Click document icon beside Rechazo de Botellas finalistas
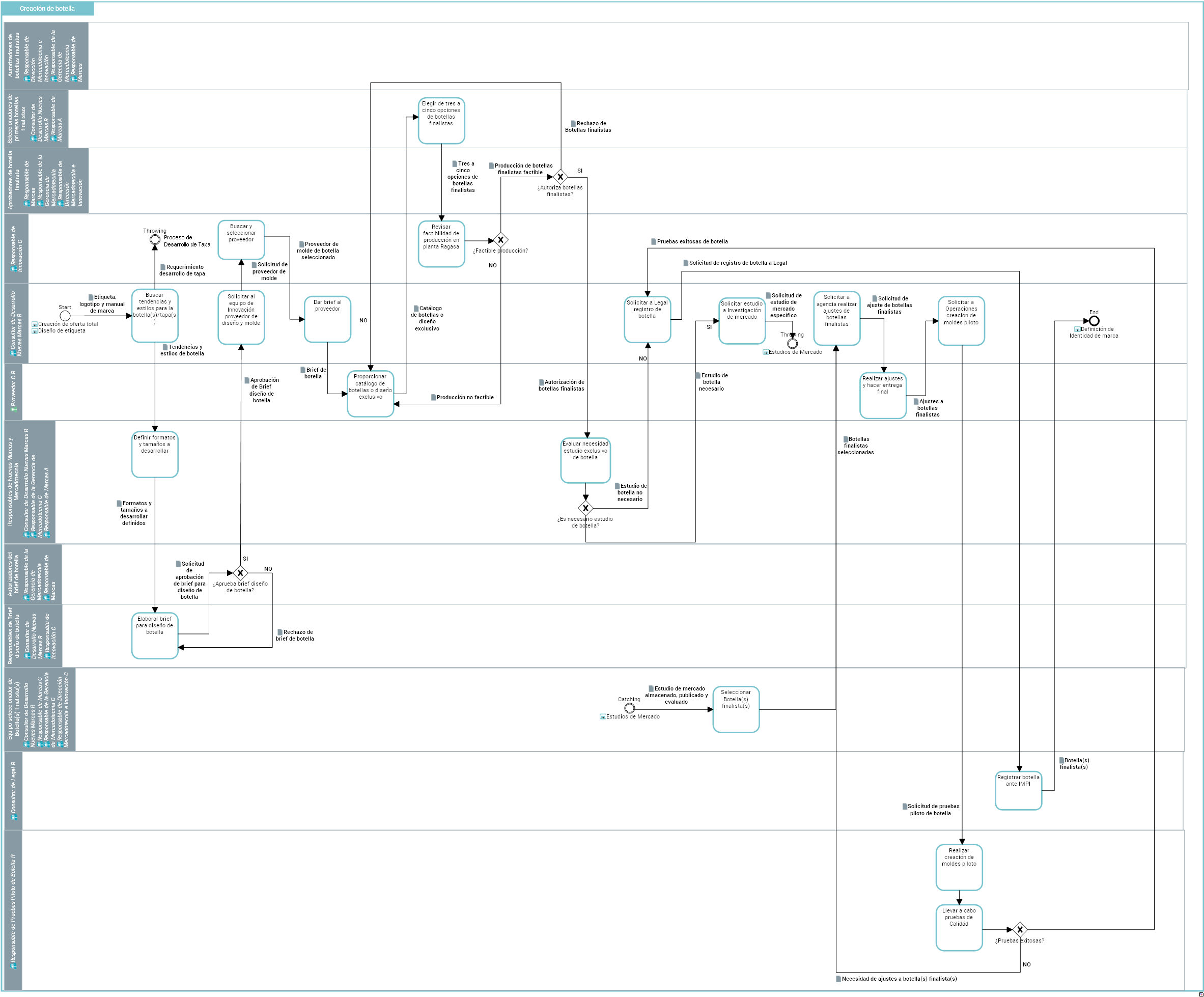 [573, 123]
